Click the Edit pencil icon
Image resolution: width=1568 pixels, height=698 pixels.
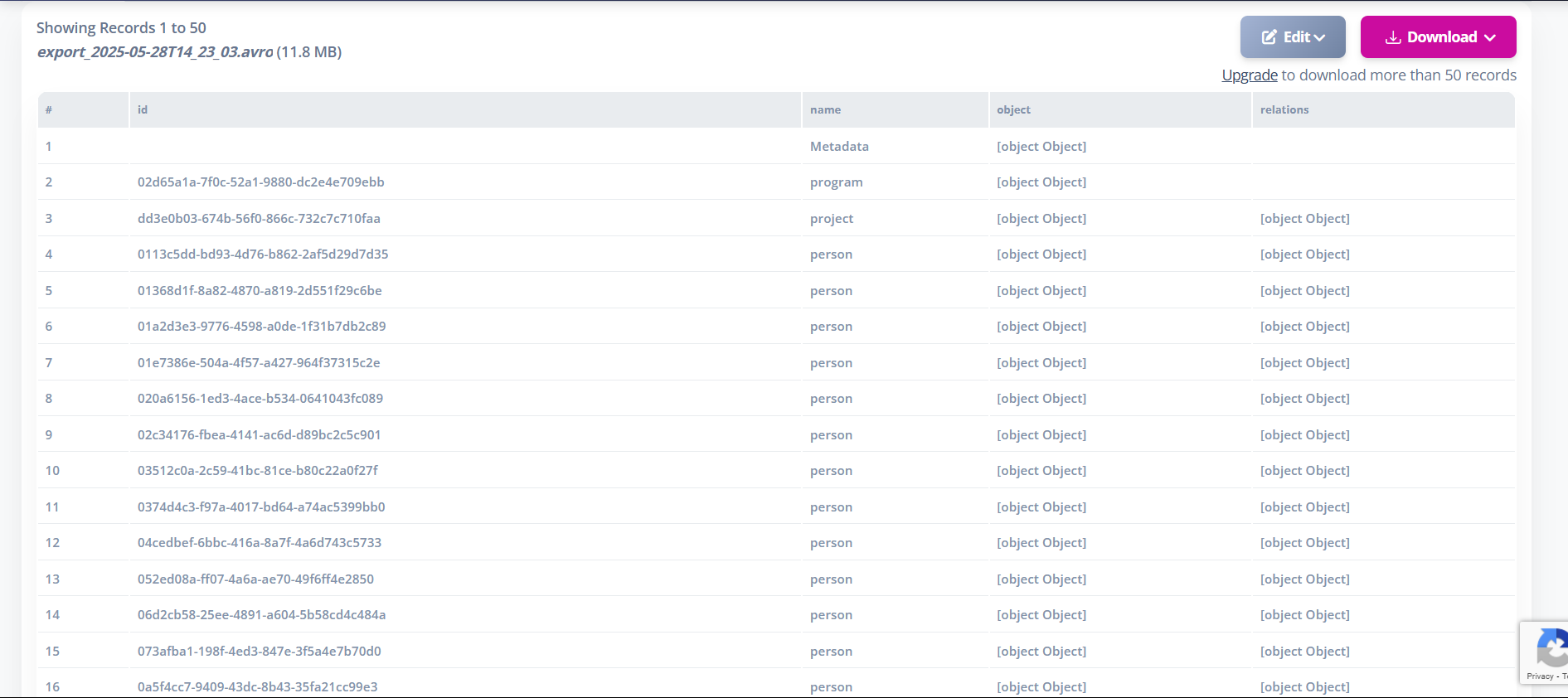click(1269, 37)
